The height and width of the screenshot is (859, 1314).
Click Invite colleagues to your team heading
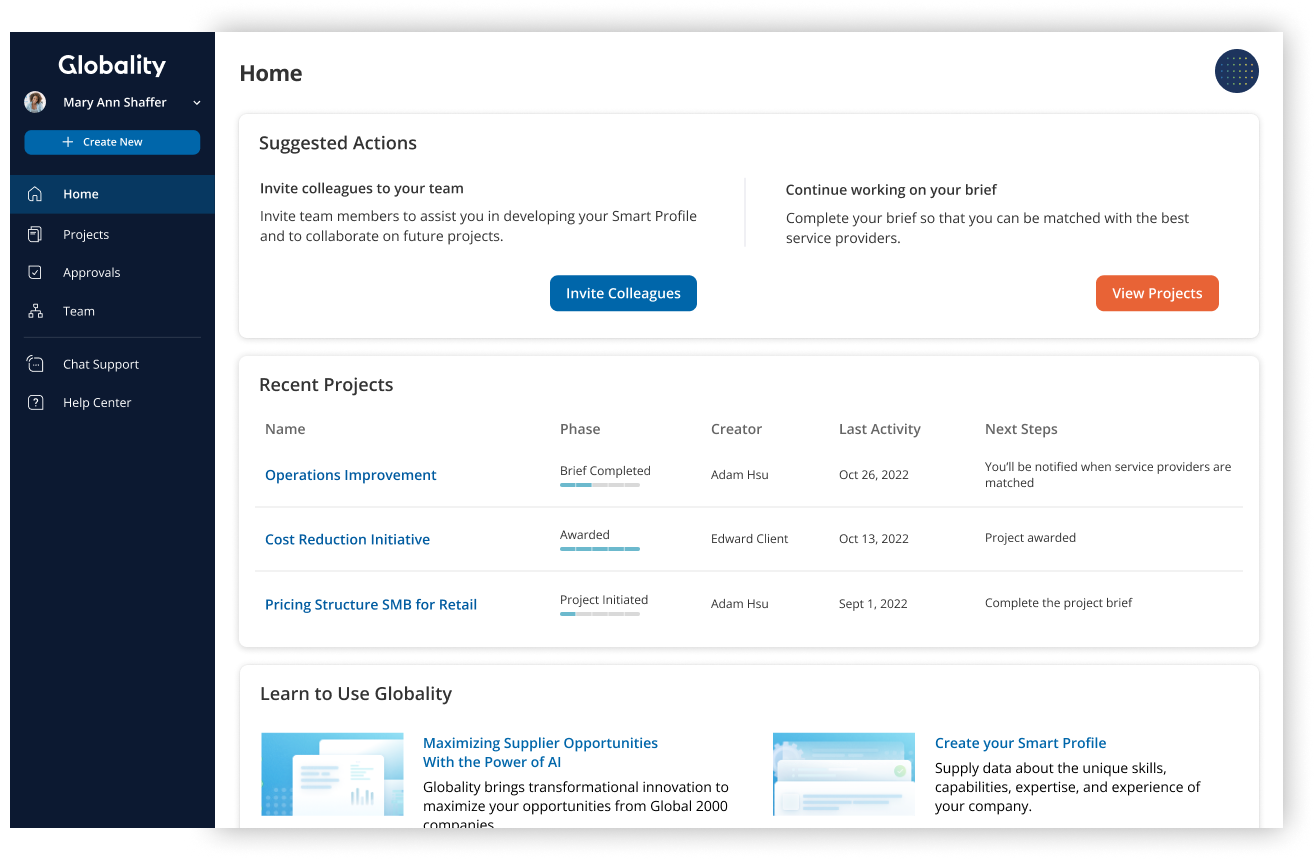362,188
